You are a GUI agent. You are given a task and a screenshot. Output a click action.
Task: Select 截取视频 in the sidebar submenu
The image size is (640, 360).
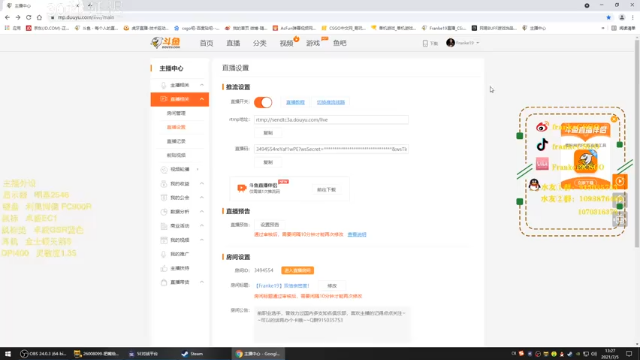coord(176,155)
